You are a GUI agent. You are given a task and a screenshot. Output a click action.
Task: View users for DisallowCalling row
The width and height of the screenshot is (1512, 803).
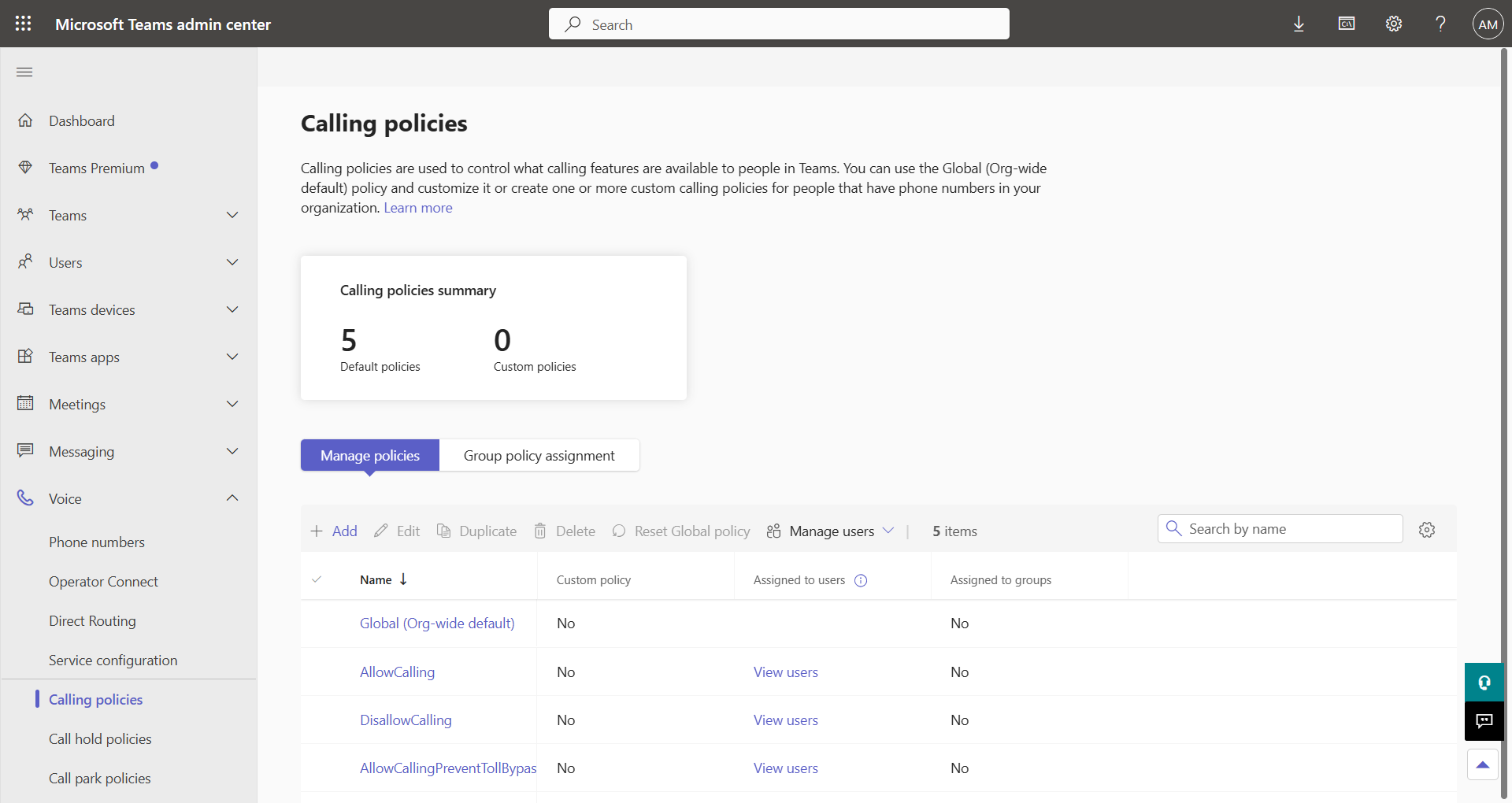tap(786, 720)
